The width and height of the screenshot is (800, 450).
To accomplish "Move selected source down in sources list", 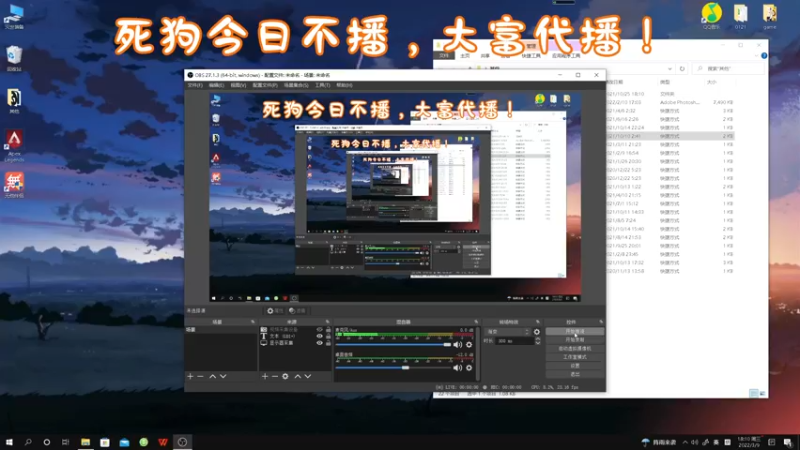I will (308, 377).
